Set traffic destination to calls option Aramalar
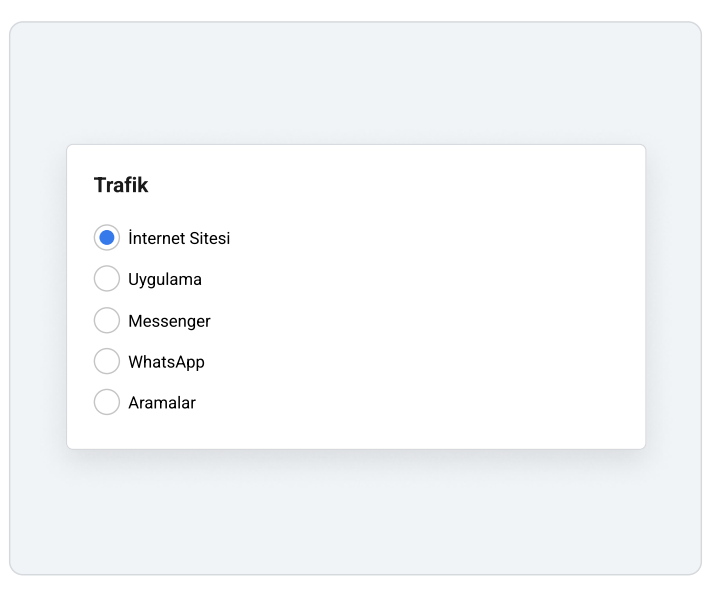 click(107, 402)
